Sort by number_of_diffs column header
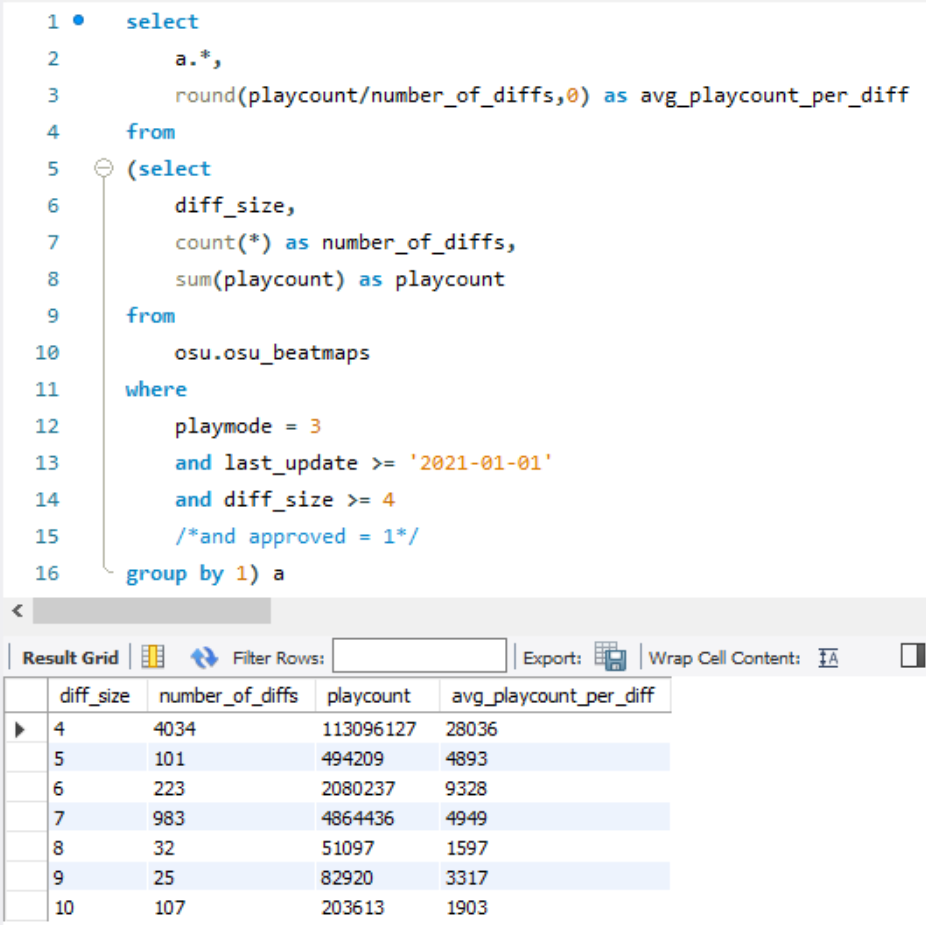Image resolution: width=926 pixels, height=925 pixels. tap(232, 696)
